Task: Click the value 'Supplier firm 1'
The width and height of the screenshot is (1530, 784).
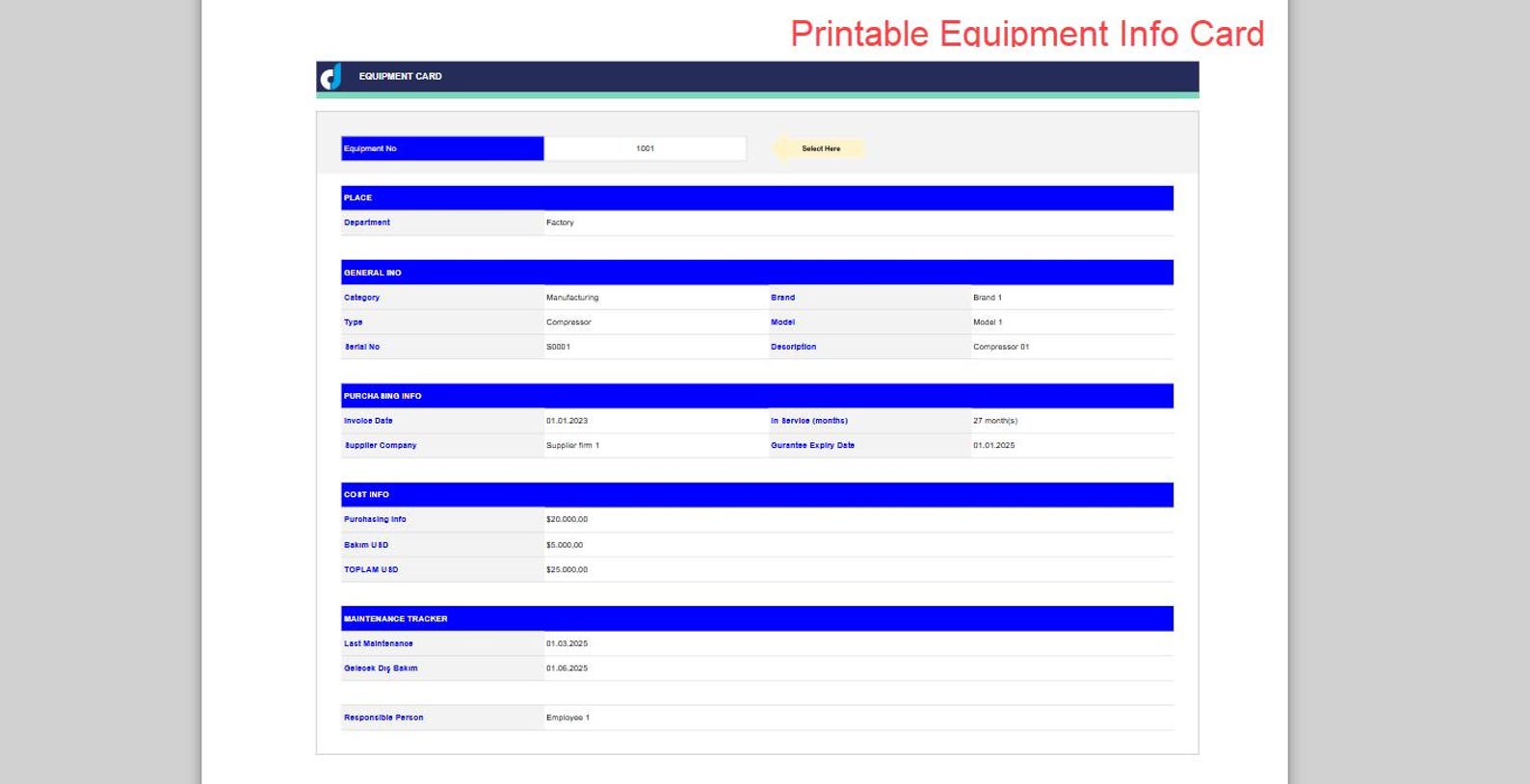Action: tap(572, 446)
